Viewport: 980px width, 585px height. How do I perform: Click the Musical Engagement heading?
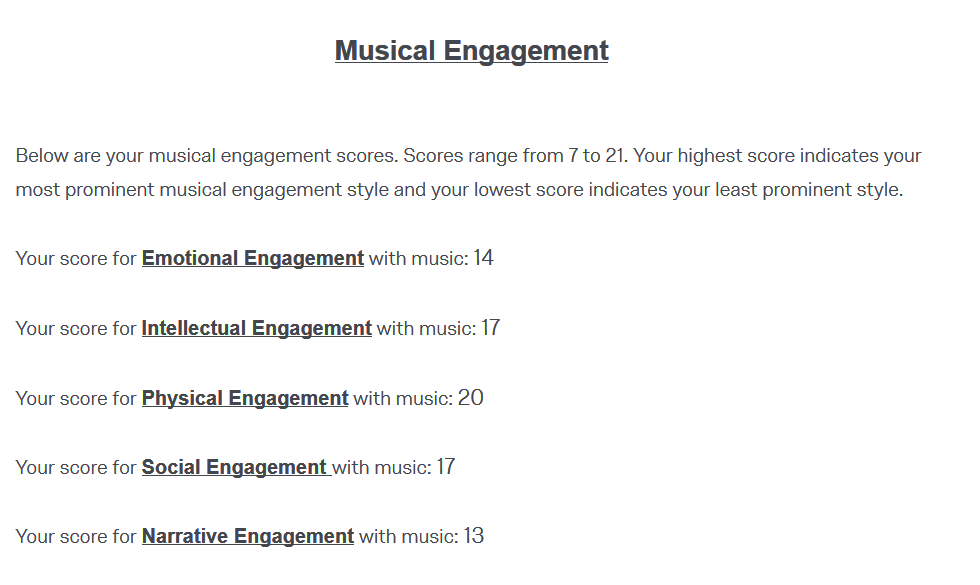coord(471,51)
